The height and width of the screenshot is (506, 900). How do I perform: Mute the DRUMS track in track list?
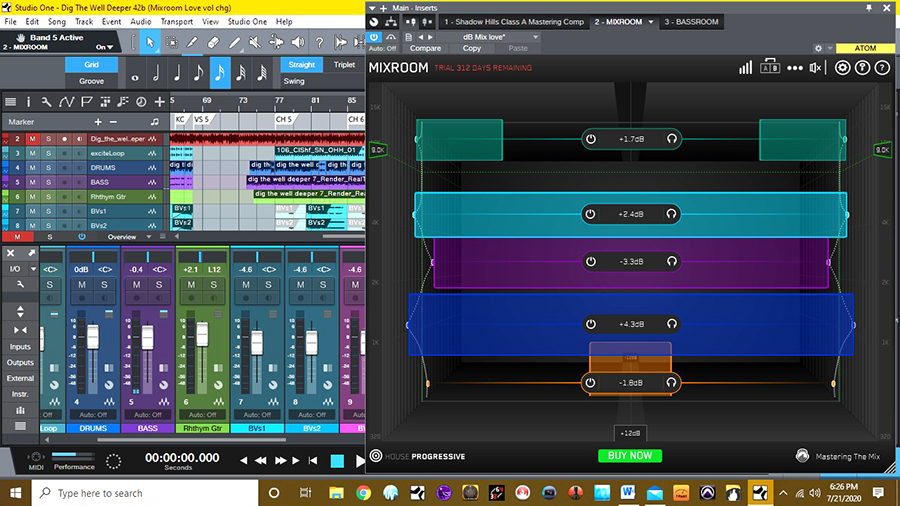coord(32,167)
